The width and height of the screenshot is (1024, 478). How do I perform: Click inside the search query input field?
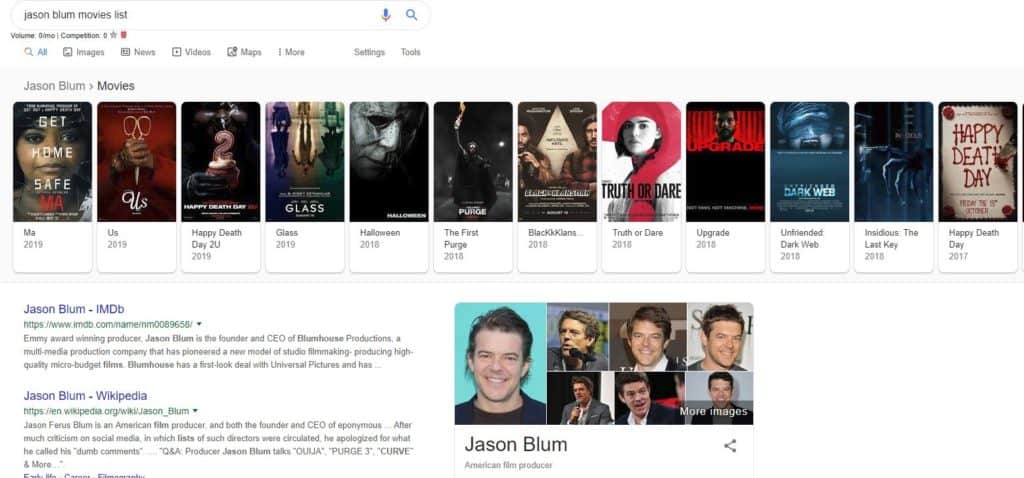[190, 15]
